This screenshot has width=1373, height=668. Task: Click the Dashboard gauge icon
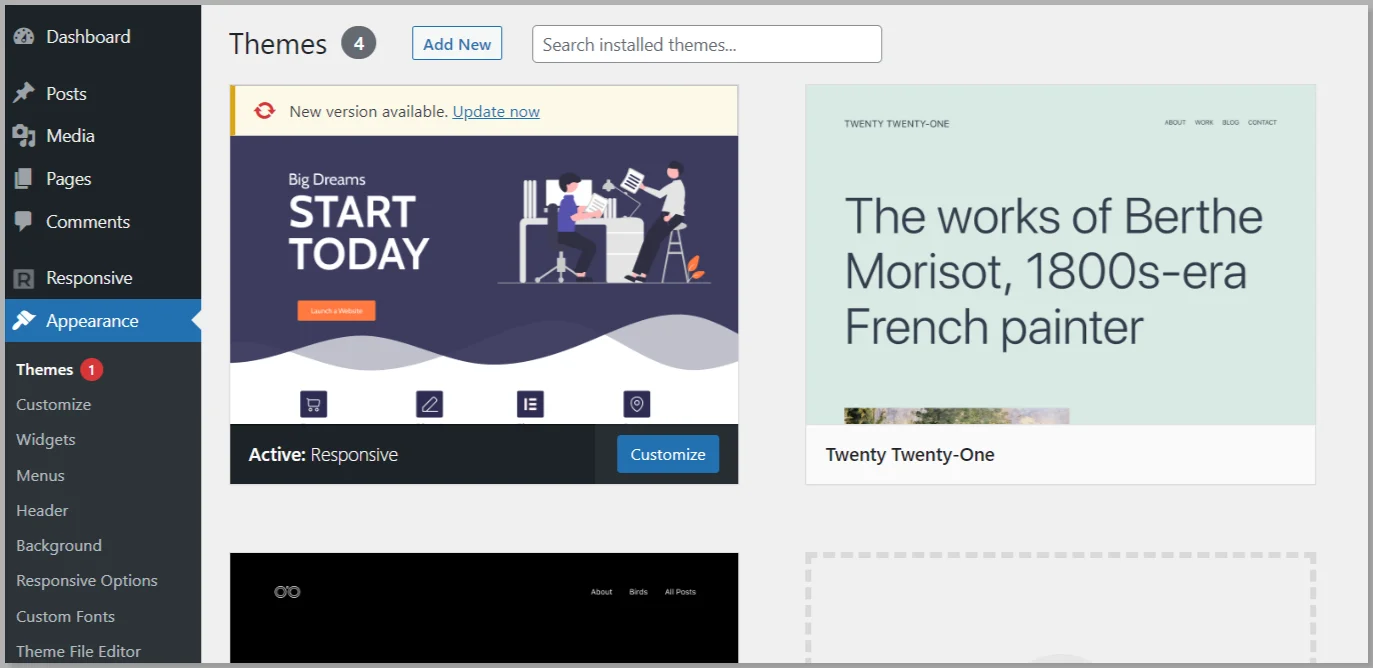(24, 37)
